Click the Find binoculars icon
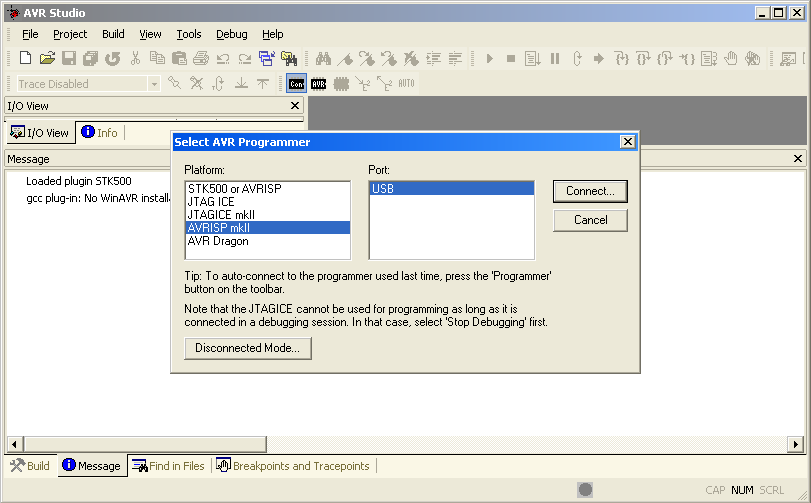 (323, 58)
